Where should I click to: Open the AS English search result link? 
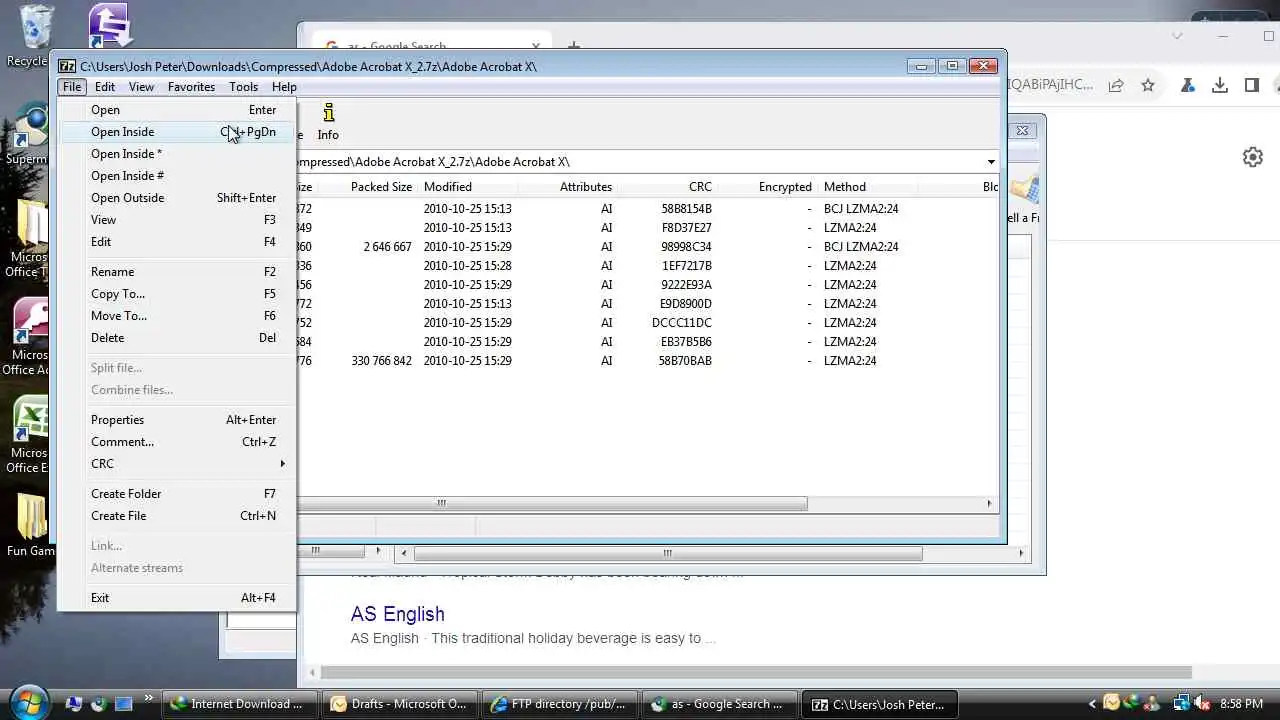(x=397, y=614)
